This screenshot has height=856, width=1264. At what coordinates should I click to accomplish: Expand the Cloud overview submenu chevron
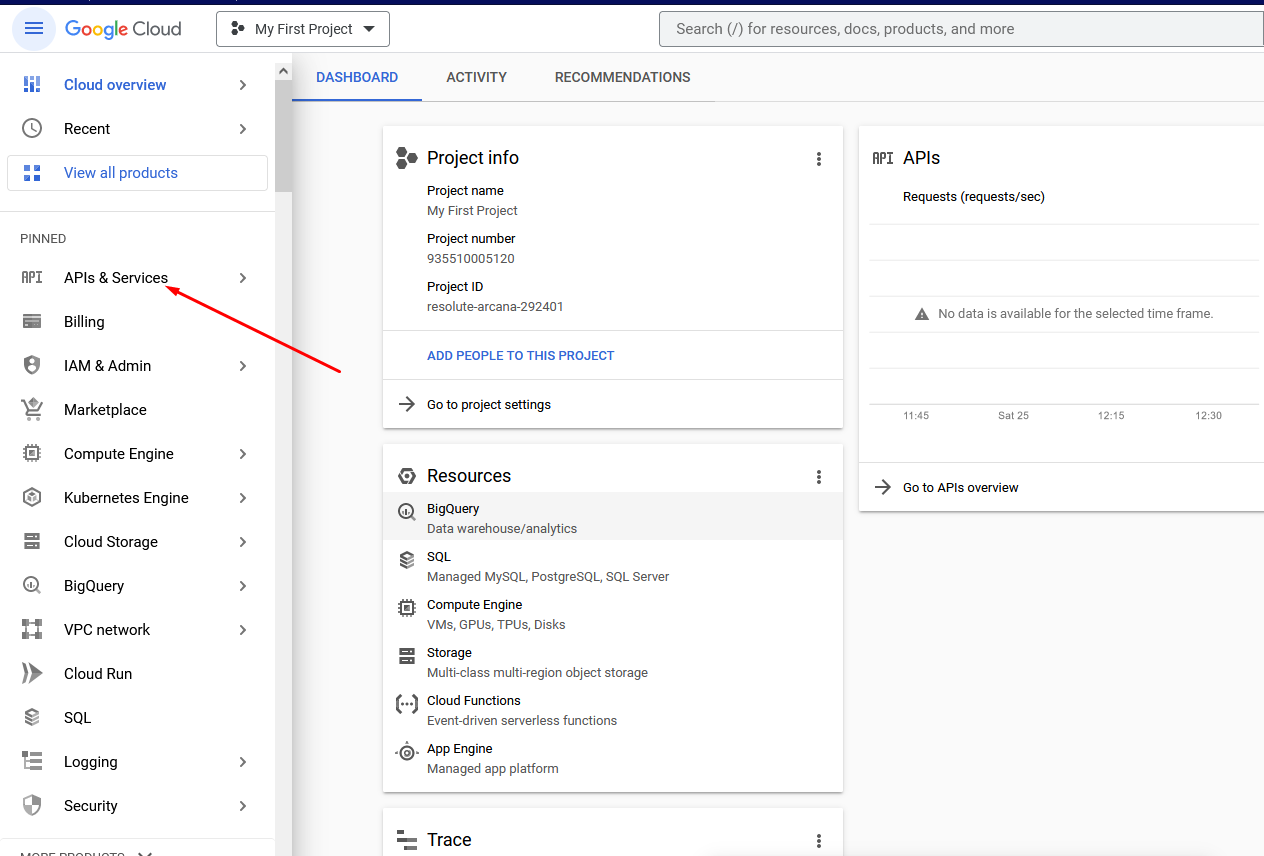click(243, 85)
